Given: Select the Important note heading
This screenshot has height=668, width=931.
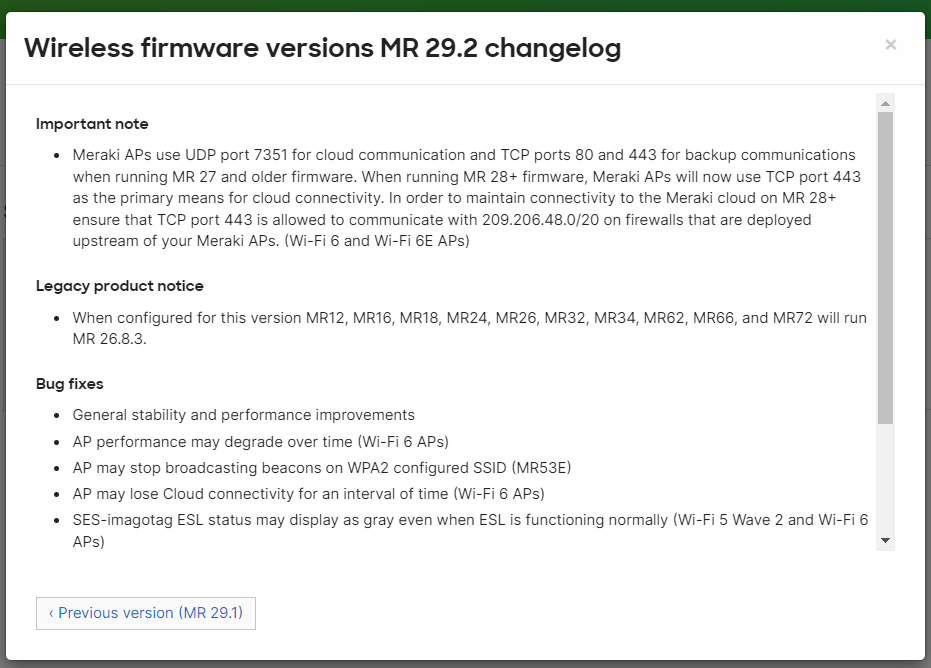Looking at the screenshot, I should (92, 123).
